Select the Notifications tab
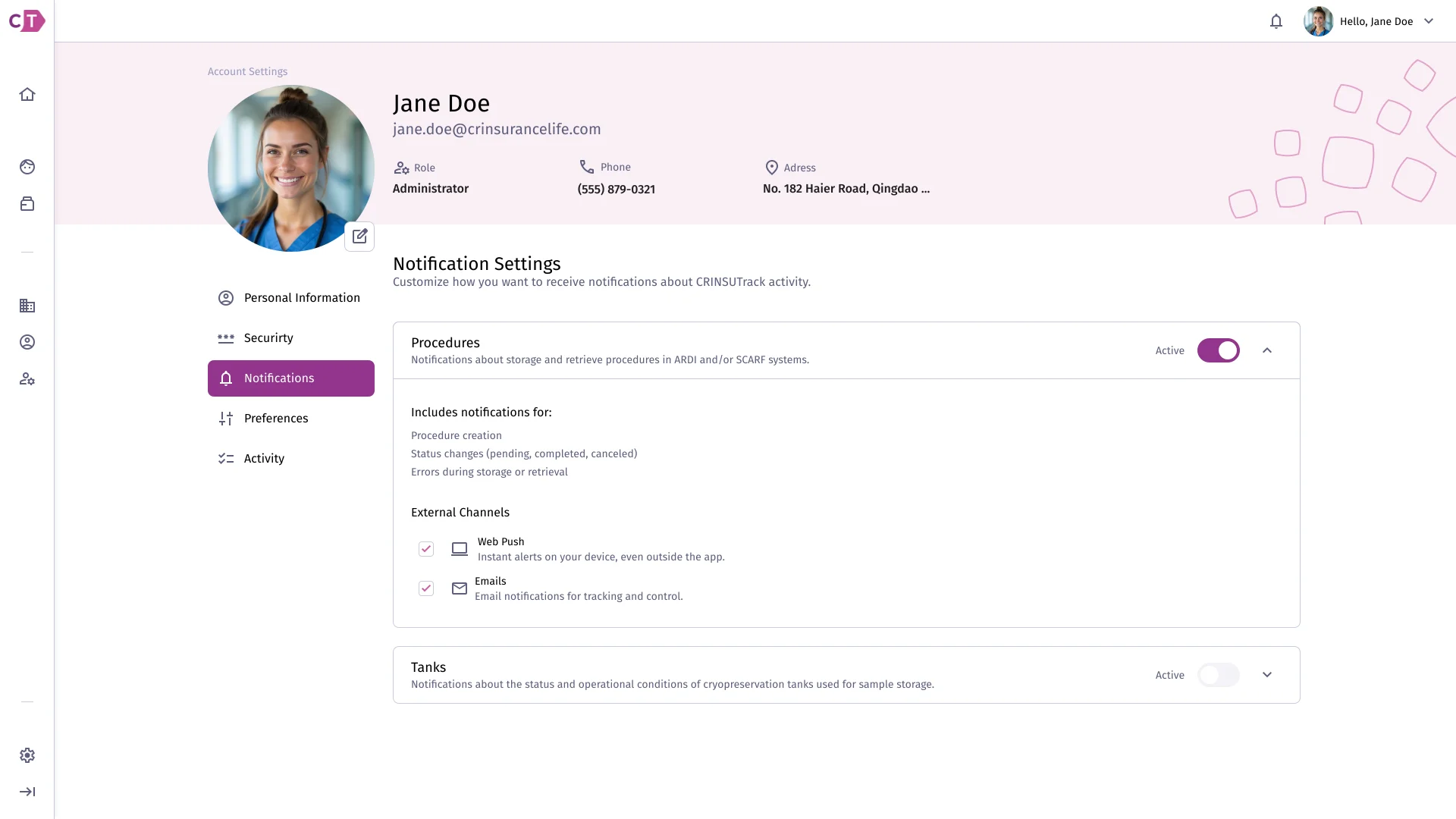This screenshot has width=1456, height=819. click(291, 378)
